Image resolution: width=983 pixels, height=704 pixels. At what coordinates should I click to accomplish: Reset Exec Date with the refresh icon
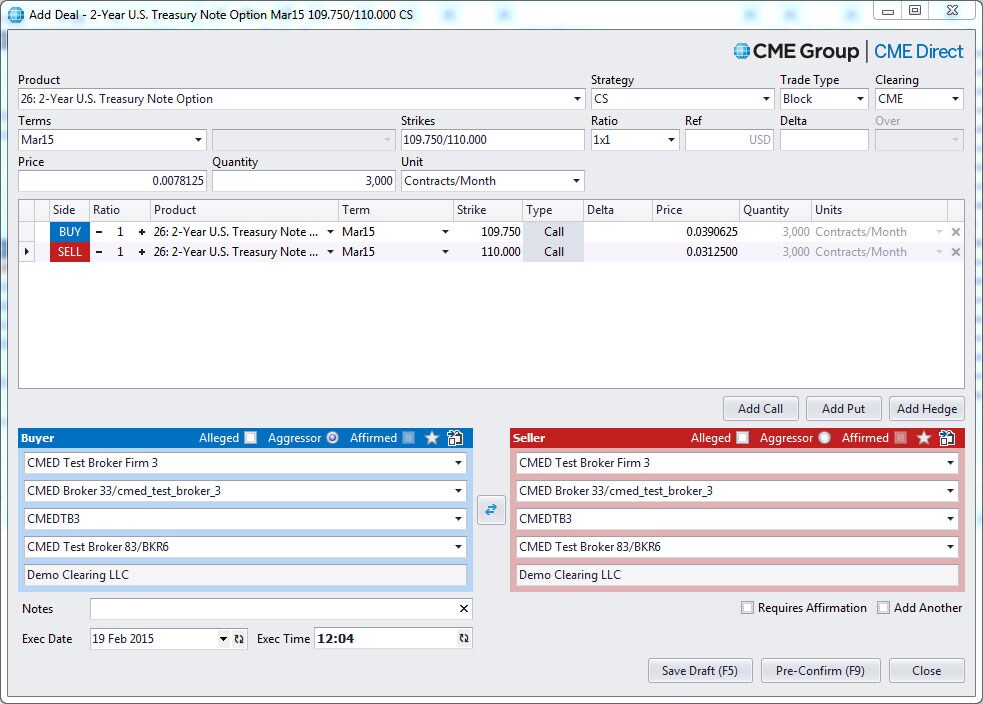tap(239, 639)
